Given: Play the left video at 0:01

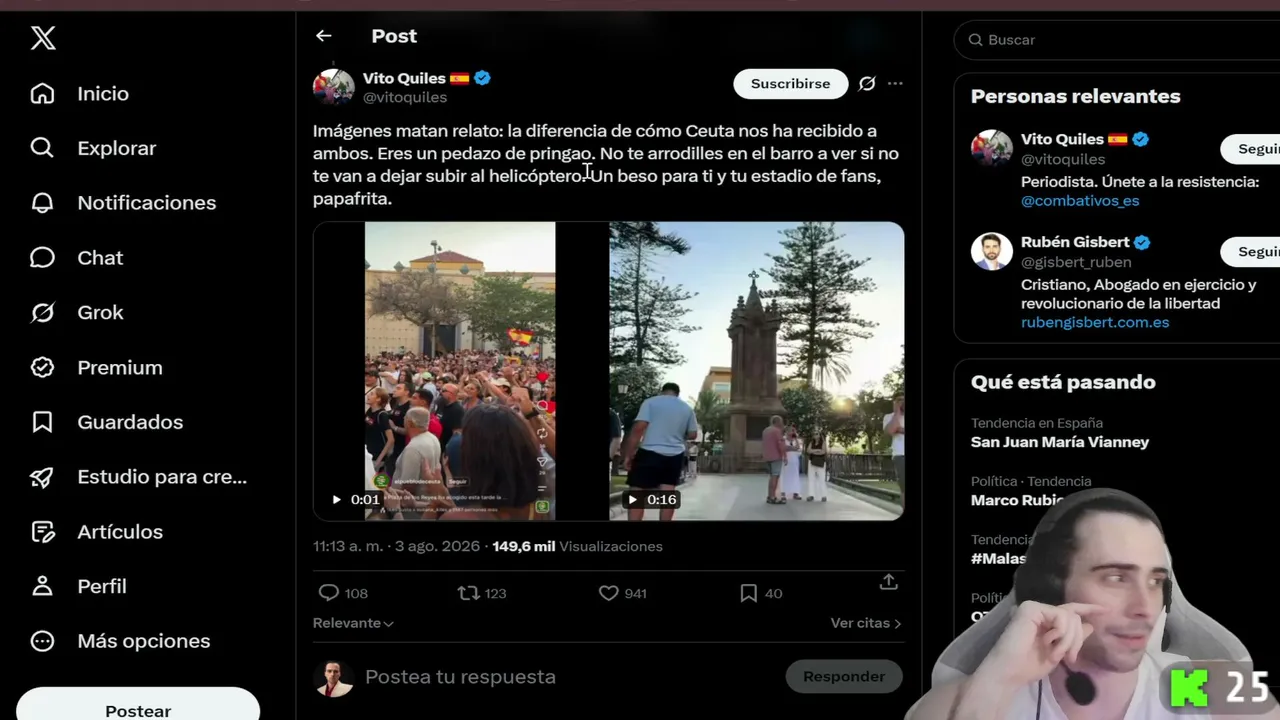Looking at the screenshot, I should (336, 500).
